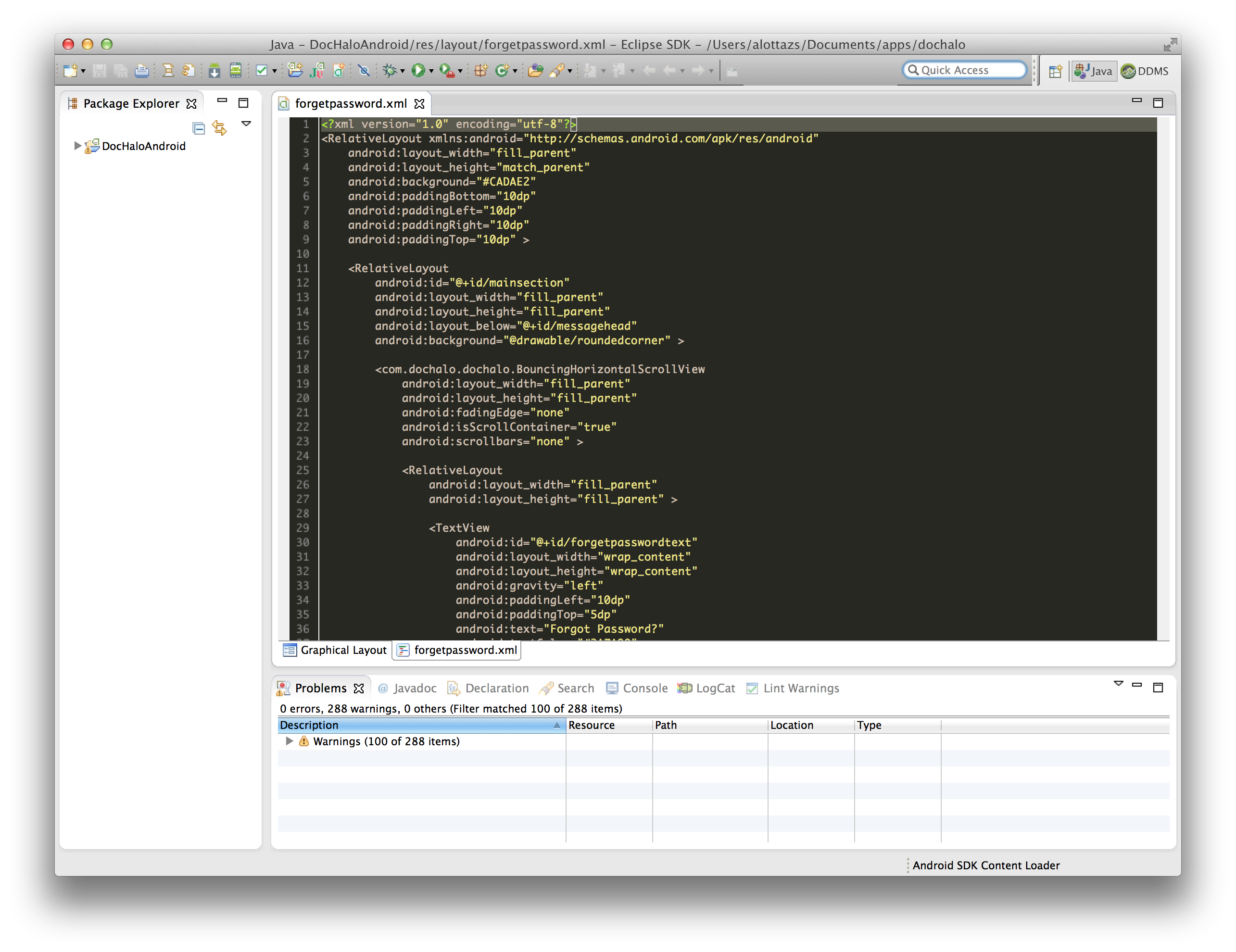
Task: Open the Search toolbar dropdown arrow
Action: point(570,71)
